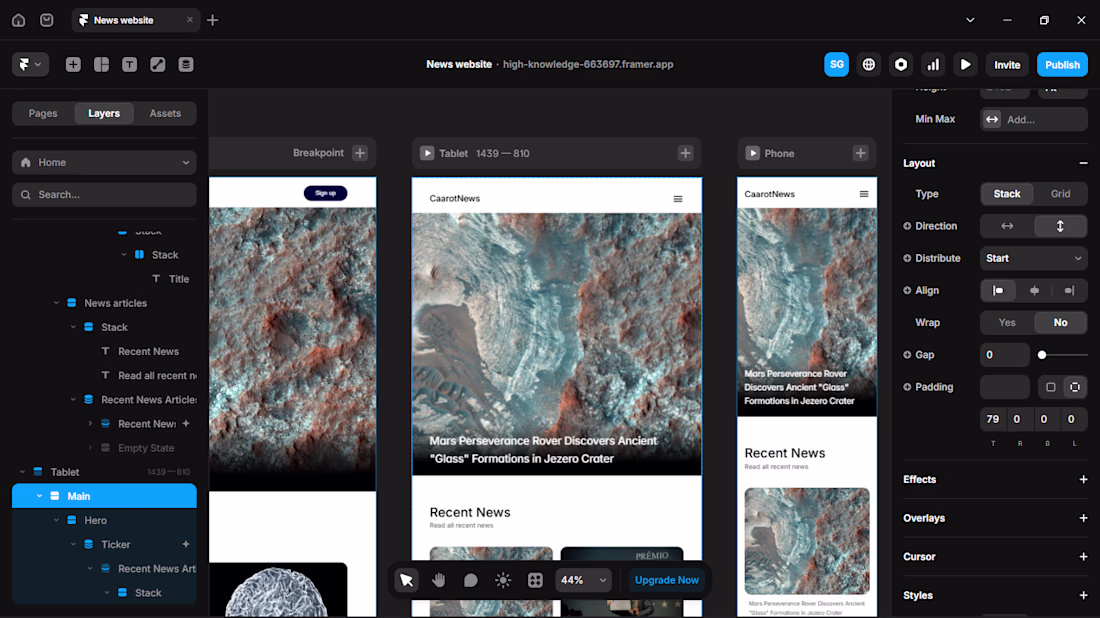Collapse the News articles layer
Viewport: 1100px width, 618px height.
(56, 303)
